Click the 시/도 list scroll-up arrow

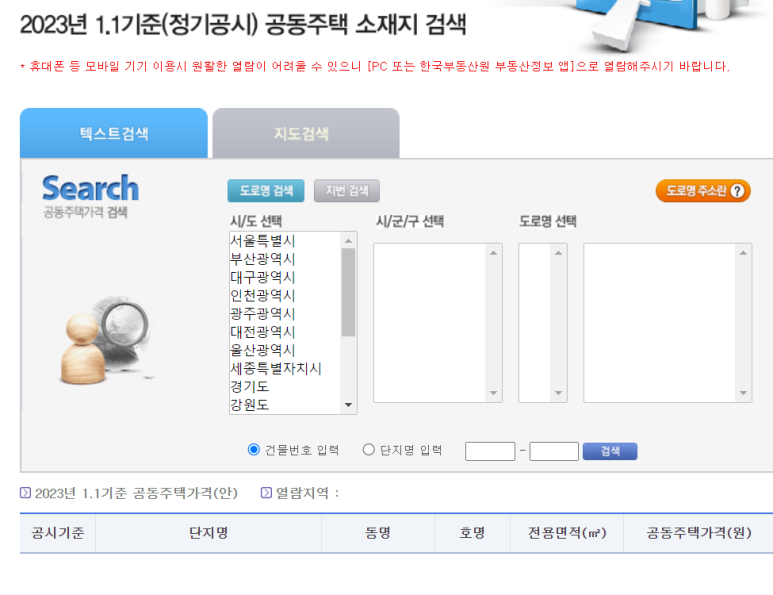[349, 241]
